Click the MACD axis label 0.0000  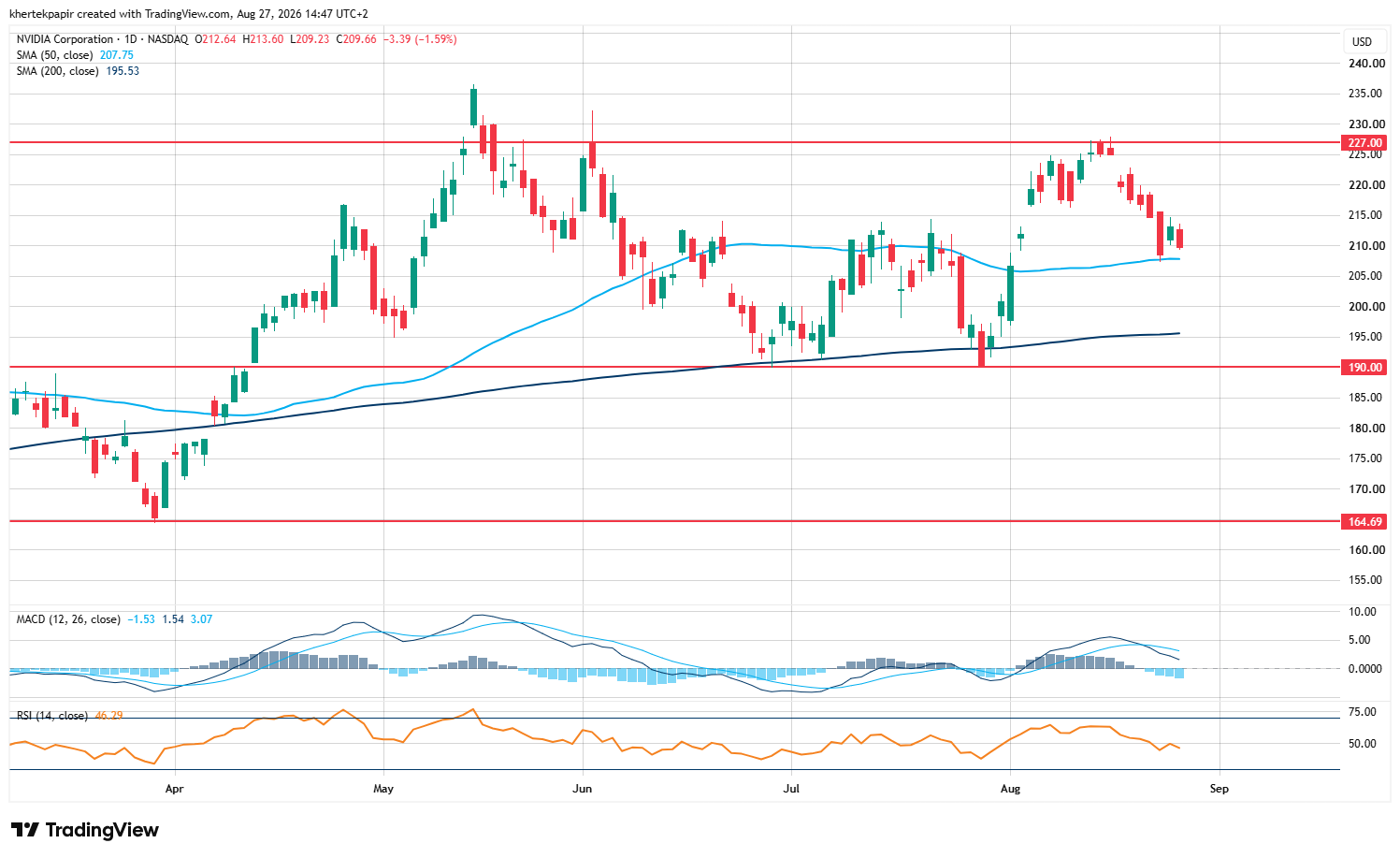click(1364, 669)
